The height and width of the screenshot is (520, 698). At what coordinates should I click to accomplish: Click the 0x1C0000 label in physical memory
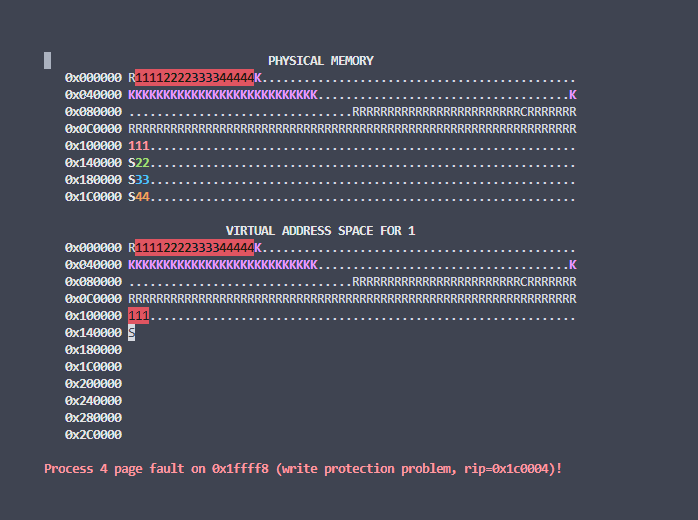click(93, 197)
